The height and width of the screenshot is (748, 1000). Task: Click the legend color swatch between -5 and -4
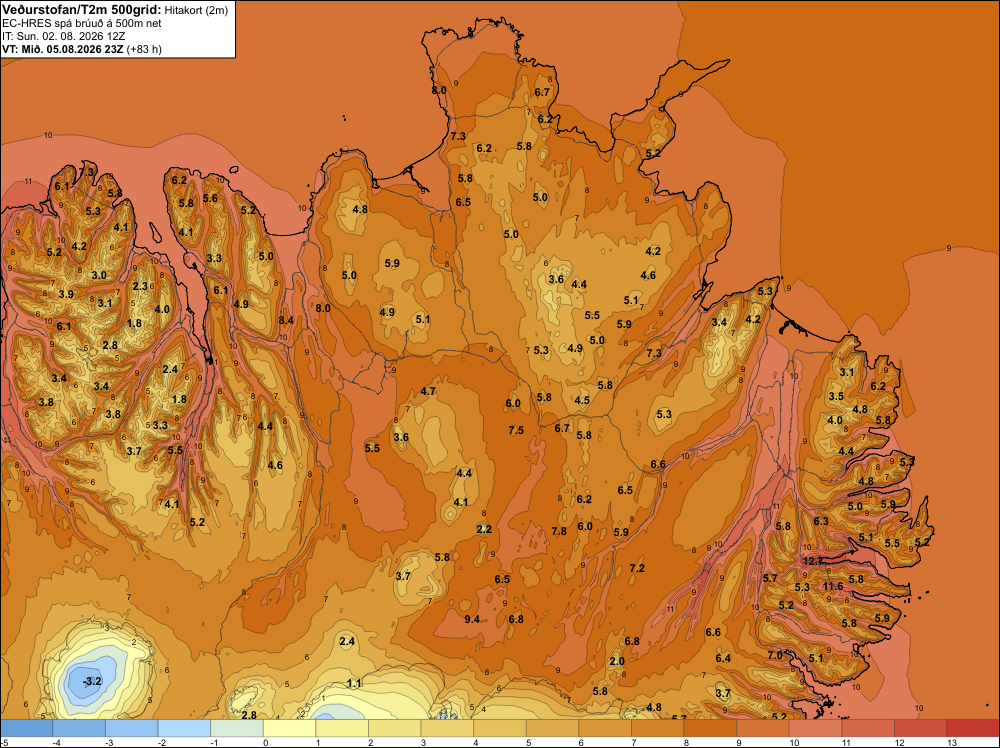(27, 728)
